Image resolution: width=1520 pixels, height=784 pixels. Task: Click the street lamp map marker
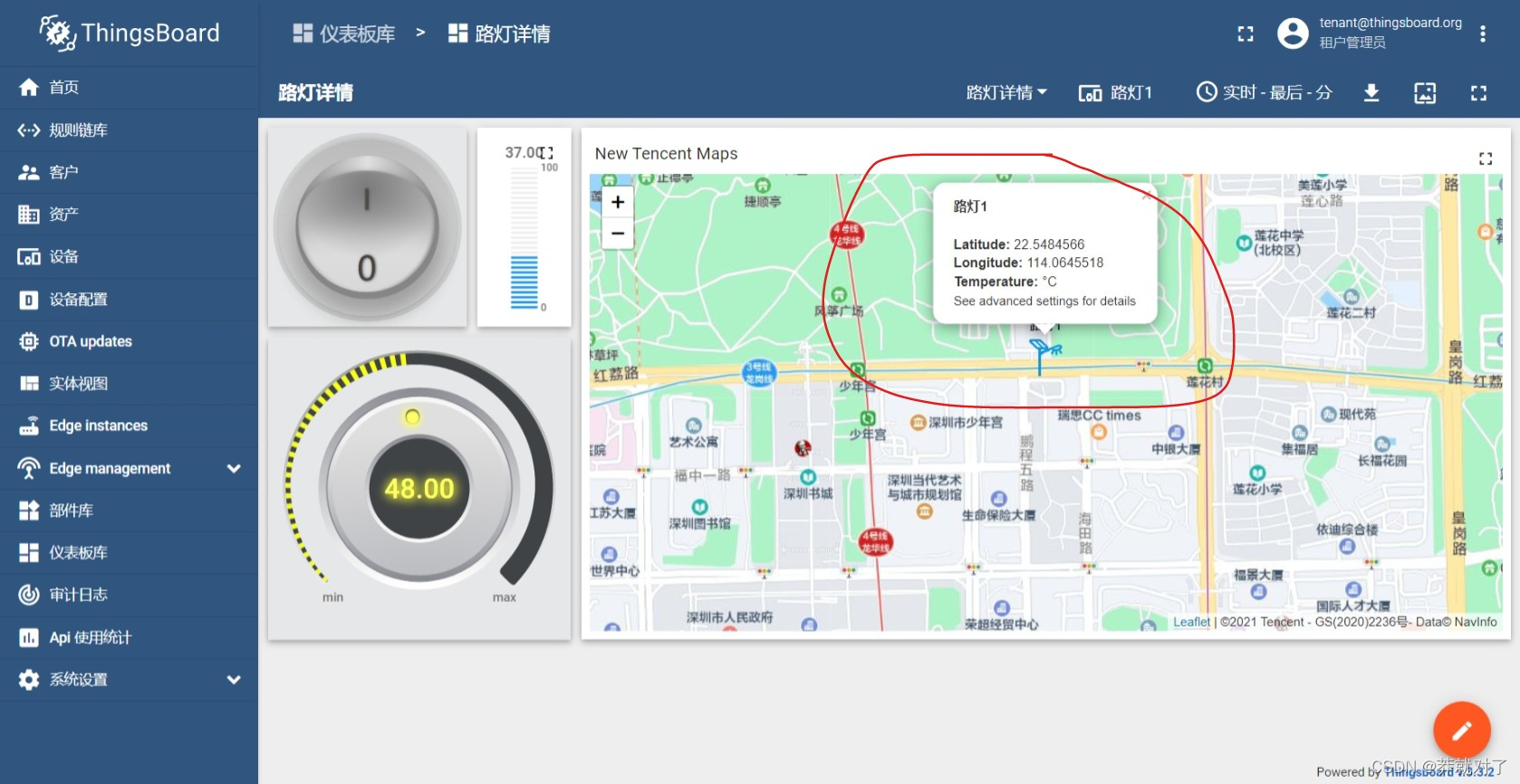tap(1044, 357)
